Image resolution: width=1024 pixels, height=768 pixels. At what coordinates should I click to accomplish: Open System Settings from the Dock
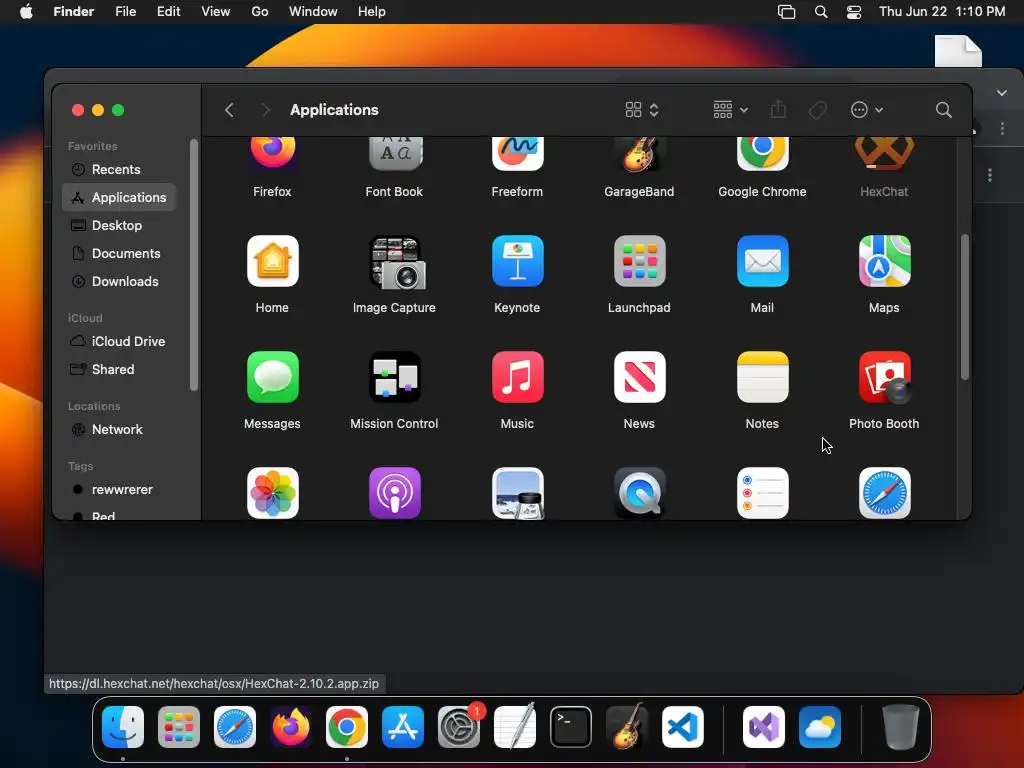(x=459, y=727)
